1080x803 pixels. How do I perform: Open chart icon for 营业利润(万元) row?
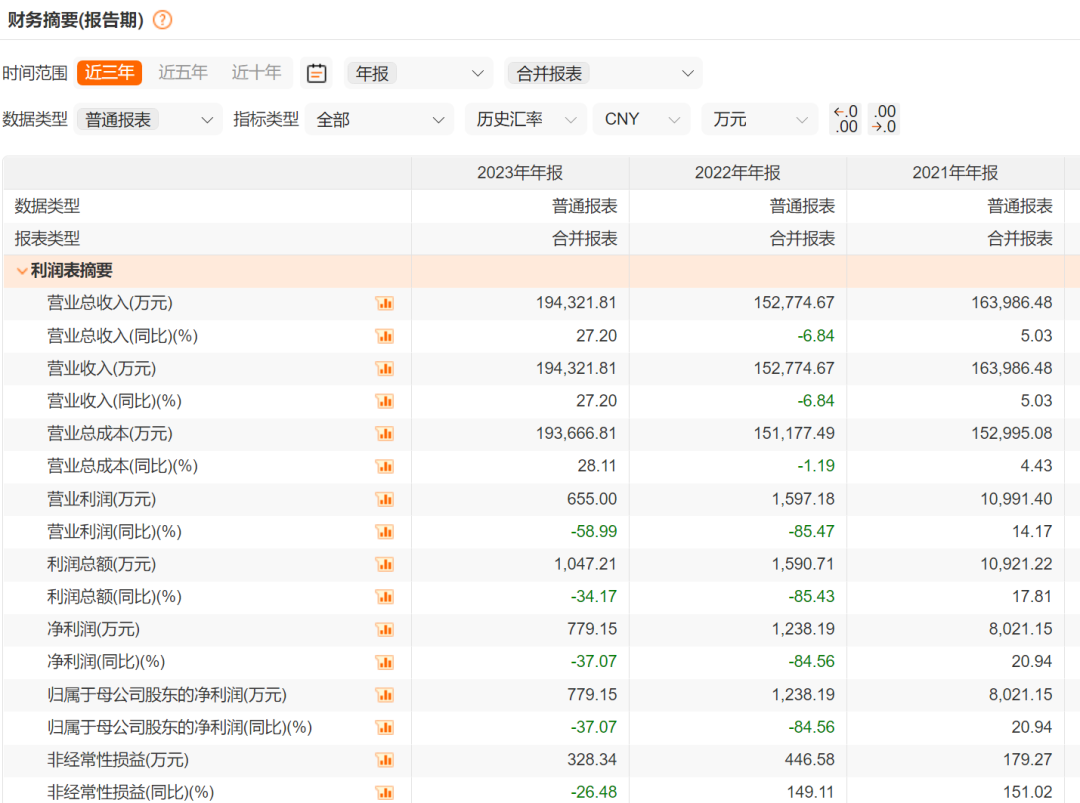tap(385, 499)
